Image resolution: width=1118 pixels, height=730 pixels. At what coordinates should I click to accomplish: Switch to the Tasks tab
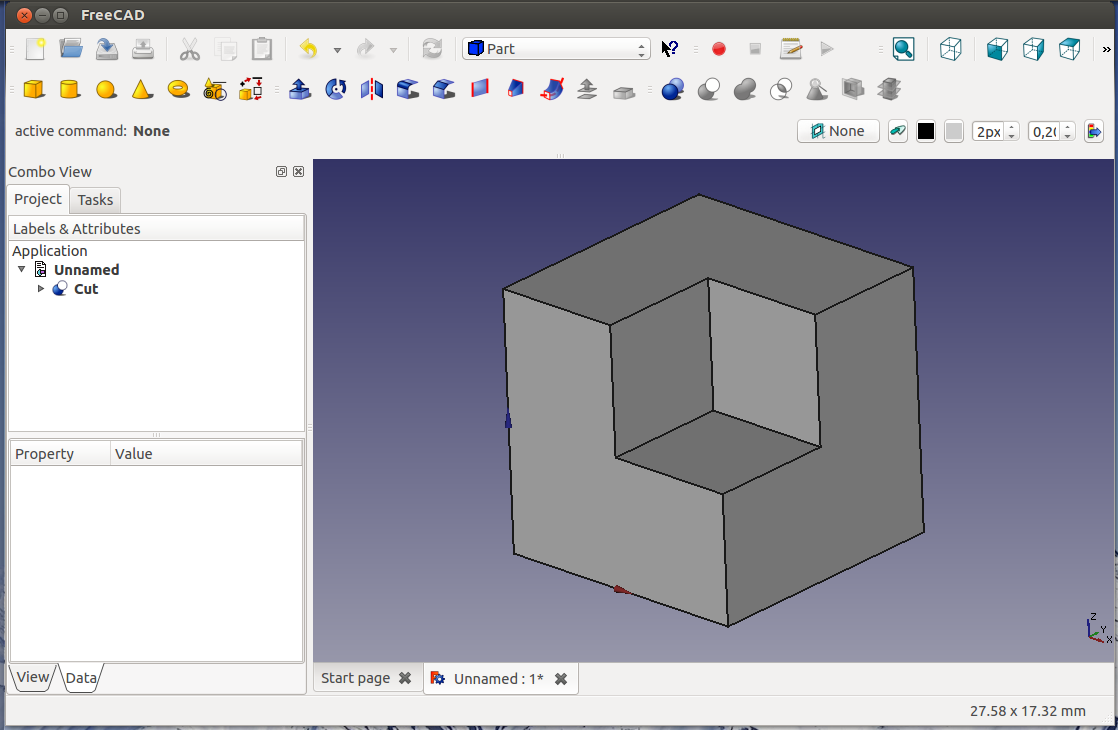pos(95,200)
